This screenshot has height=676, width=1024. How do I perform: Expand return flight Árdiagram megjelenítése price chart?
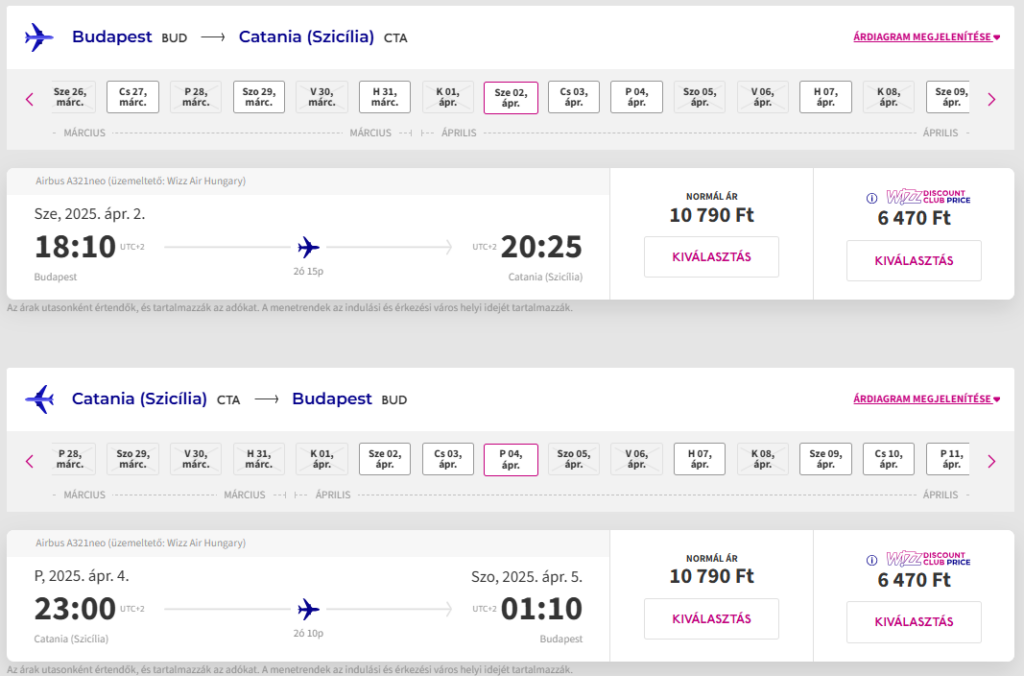coord(926,399)
